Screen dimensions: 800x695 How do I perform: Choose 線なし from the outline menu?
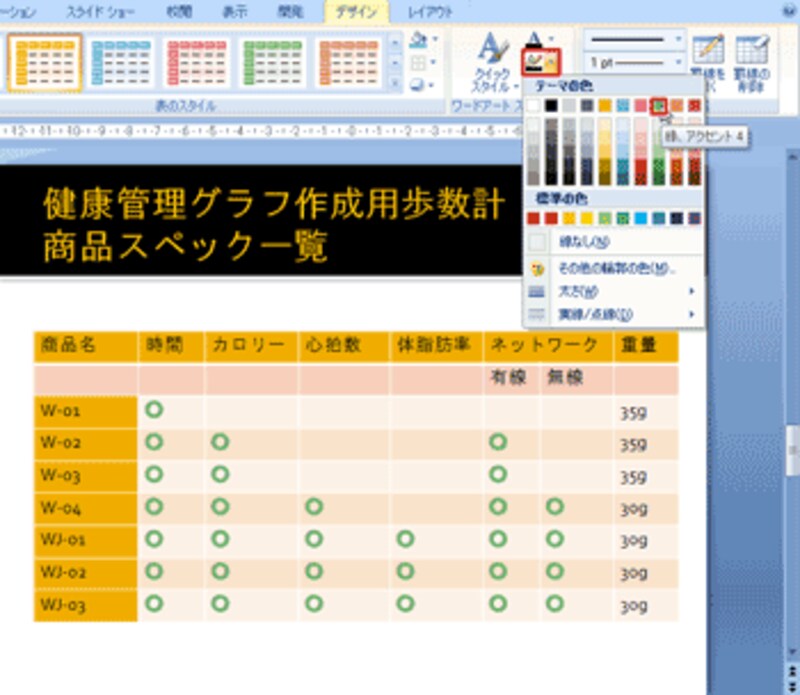click(614, 241)
